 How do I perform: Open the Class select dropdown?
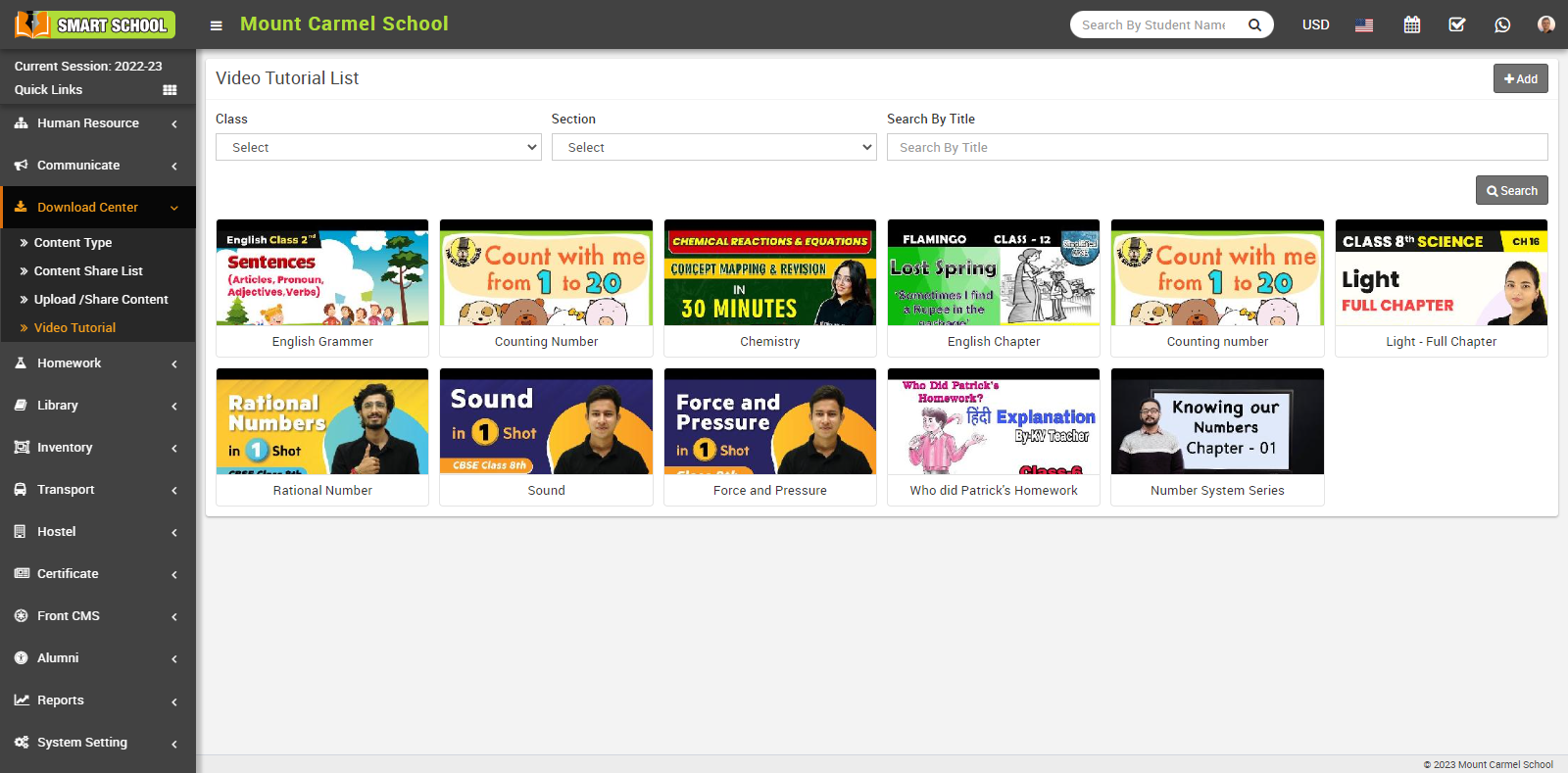coord(378,147)
